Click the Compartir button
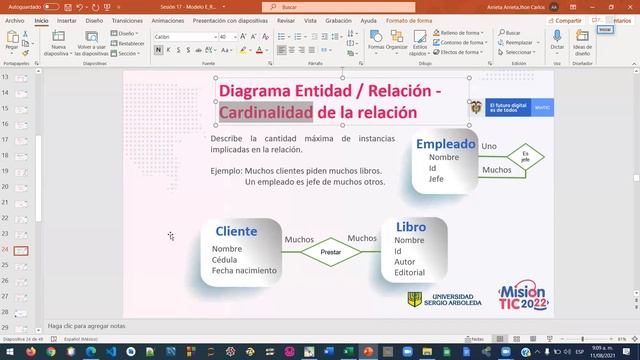This screenshot has height=360, width=640. point(565,20)
